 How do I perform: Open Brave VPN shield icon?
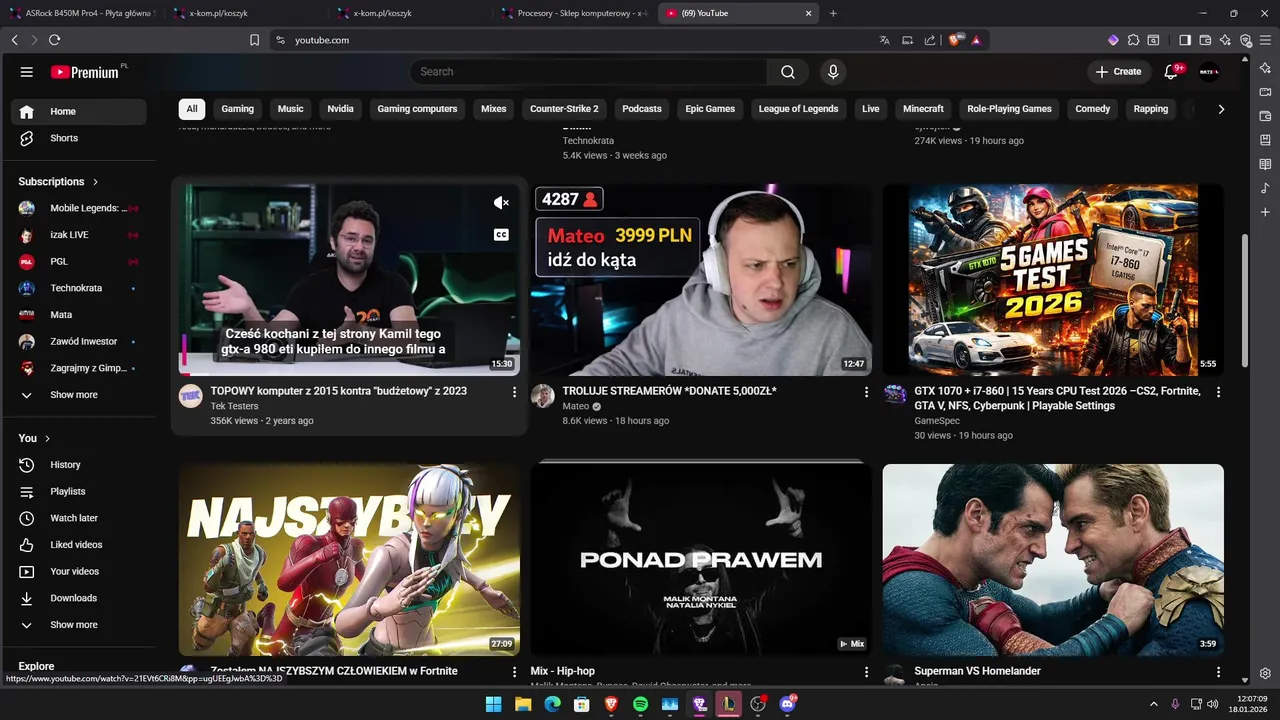pyautogui.click(x=1246, y=40)
